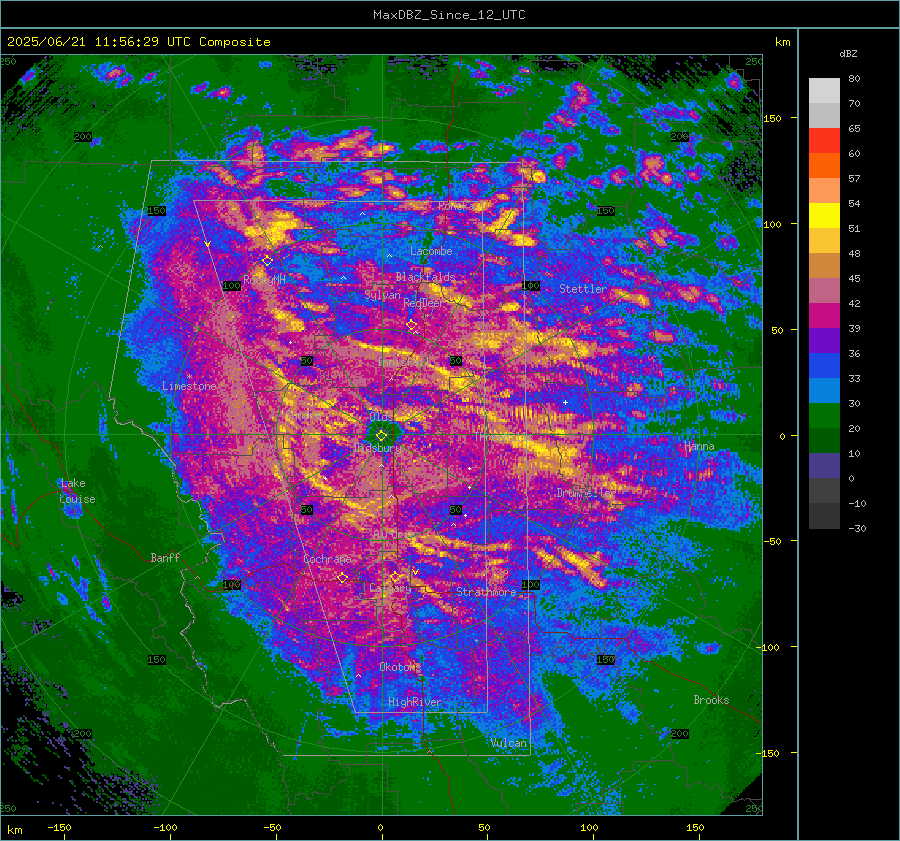The width and height of the screenshot is (900, 841).
Task: Click the km unit label beside the timestamp
Action: (782, 42)
